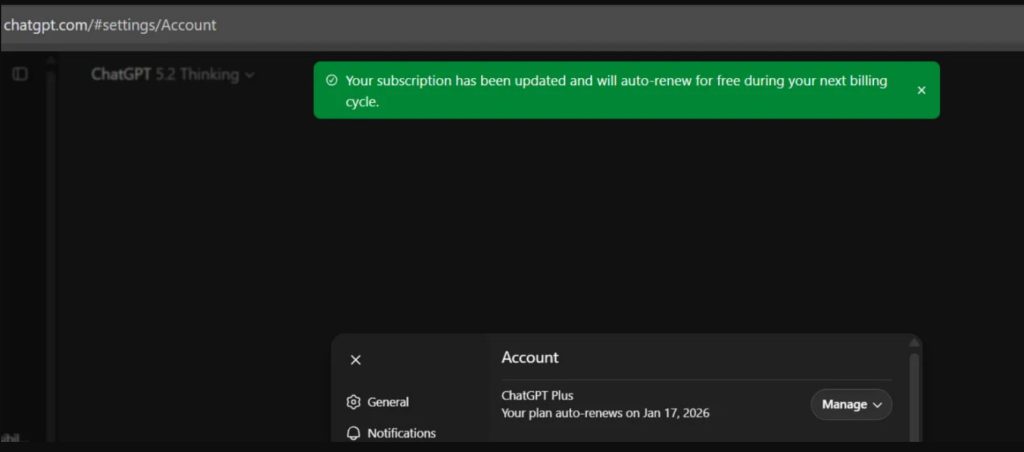1024x452 pixels.
Task: Click the left sidebar scrollbar
Action: [x=50, y=250]
